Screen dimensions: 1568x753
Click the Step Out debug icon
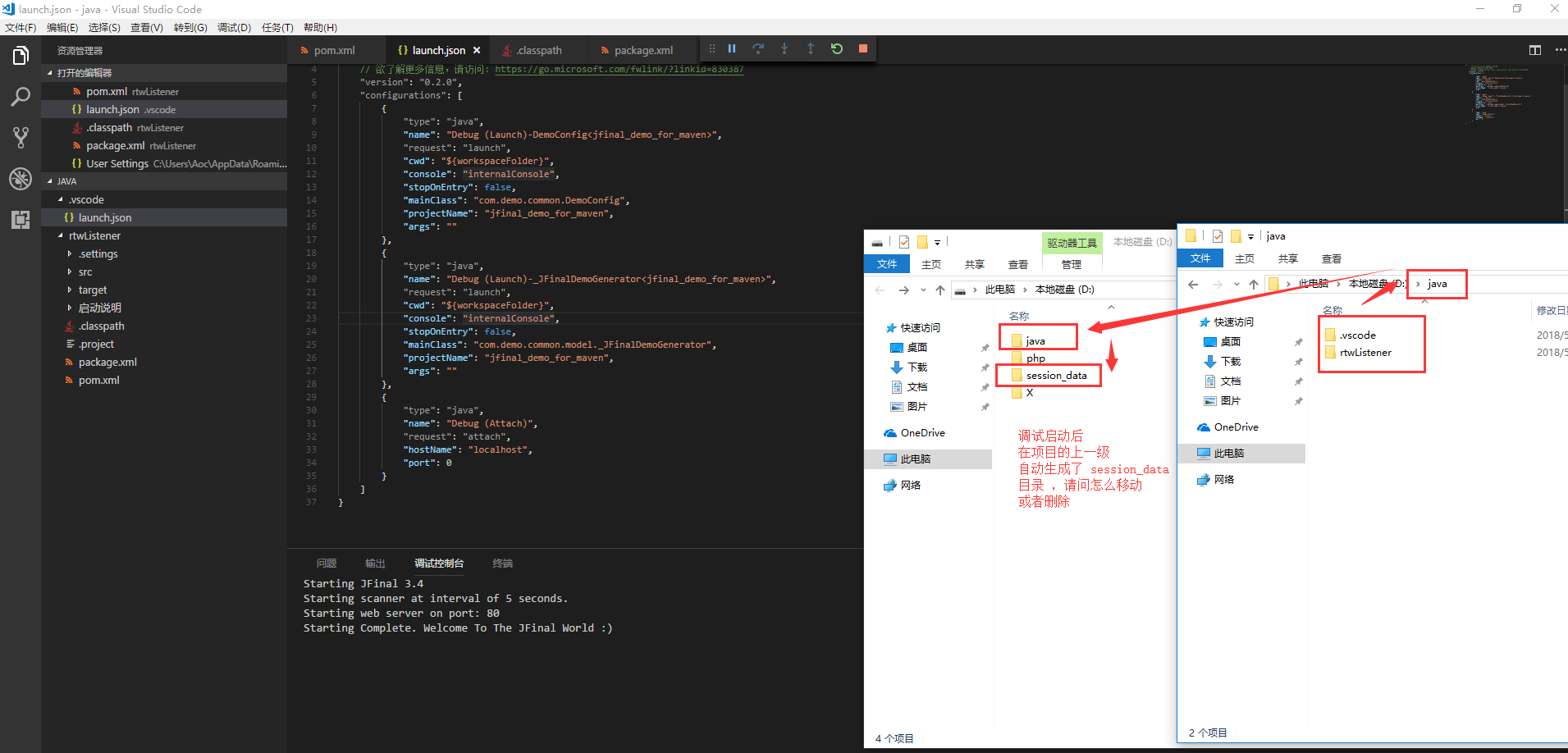811,49
